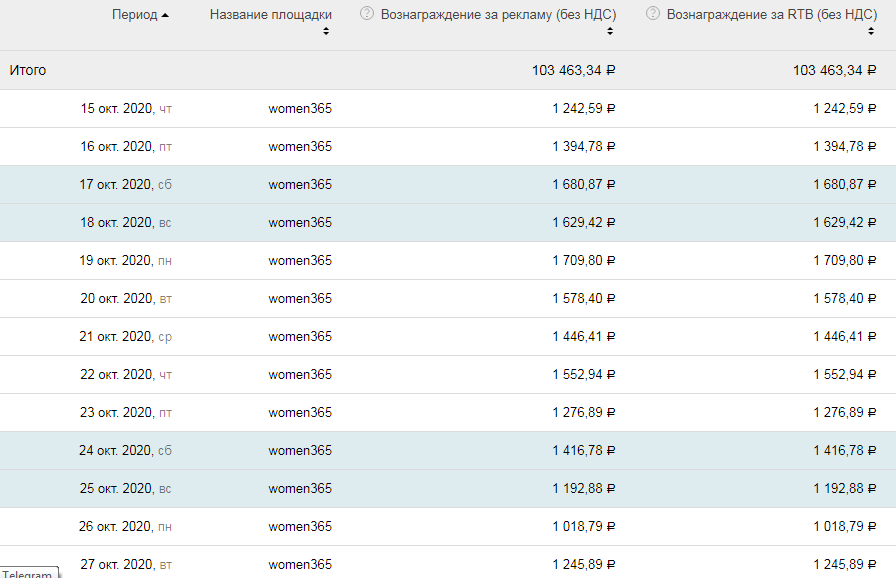
Task: Click the "Итого" total row label
Action: pyautogui.click(x=28, y=71)
